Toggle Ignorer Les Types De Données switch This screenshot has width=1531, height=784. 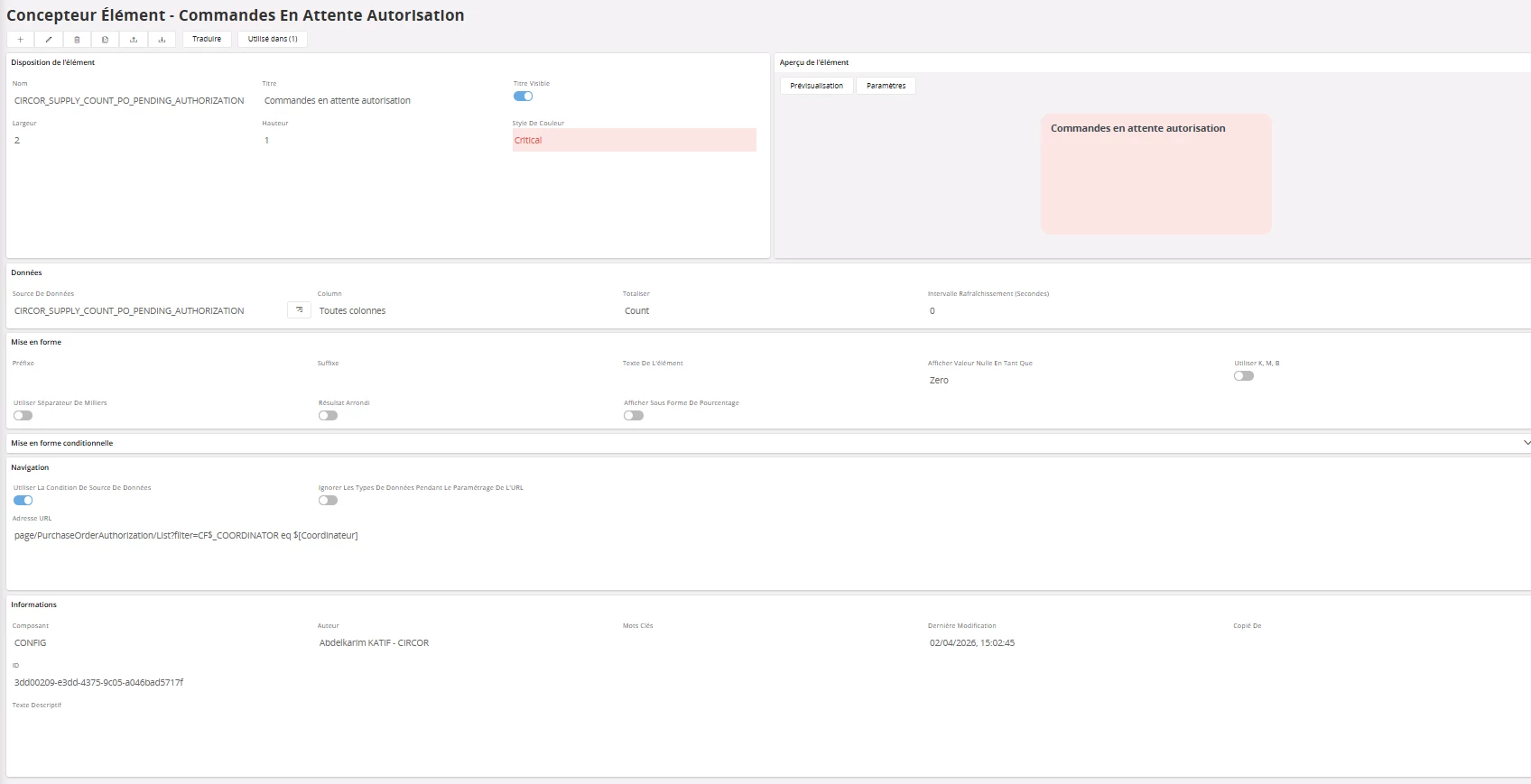(328, 501)
